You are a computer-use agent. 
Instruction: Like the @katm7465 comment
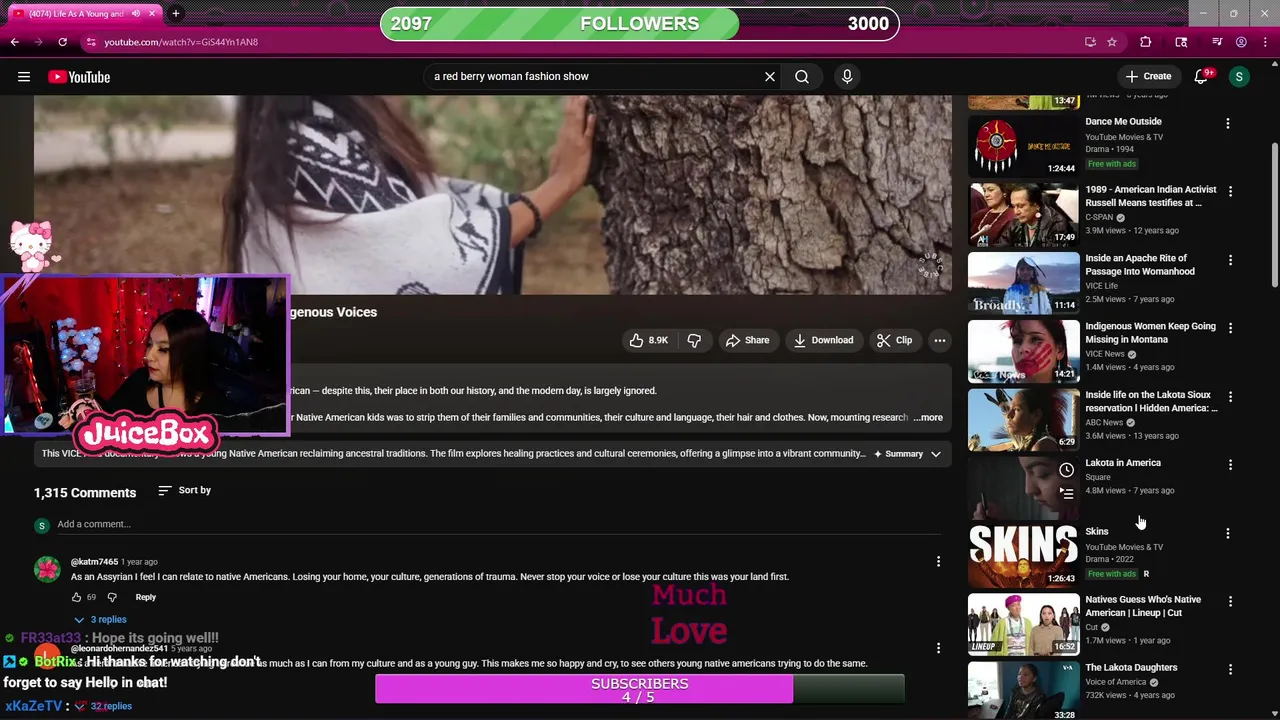coord(76,597)
